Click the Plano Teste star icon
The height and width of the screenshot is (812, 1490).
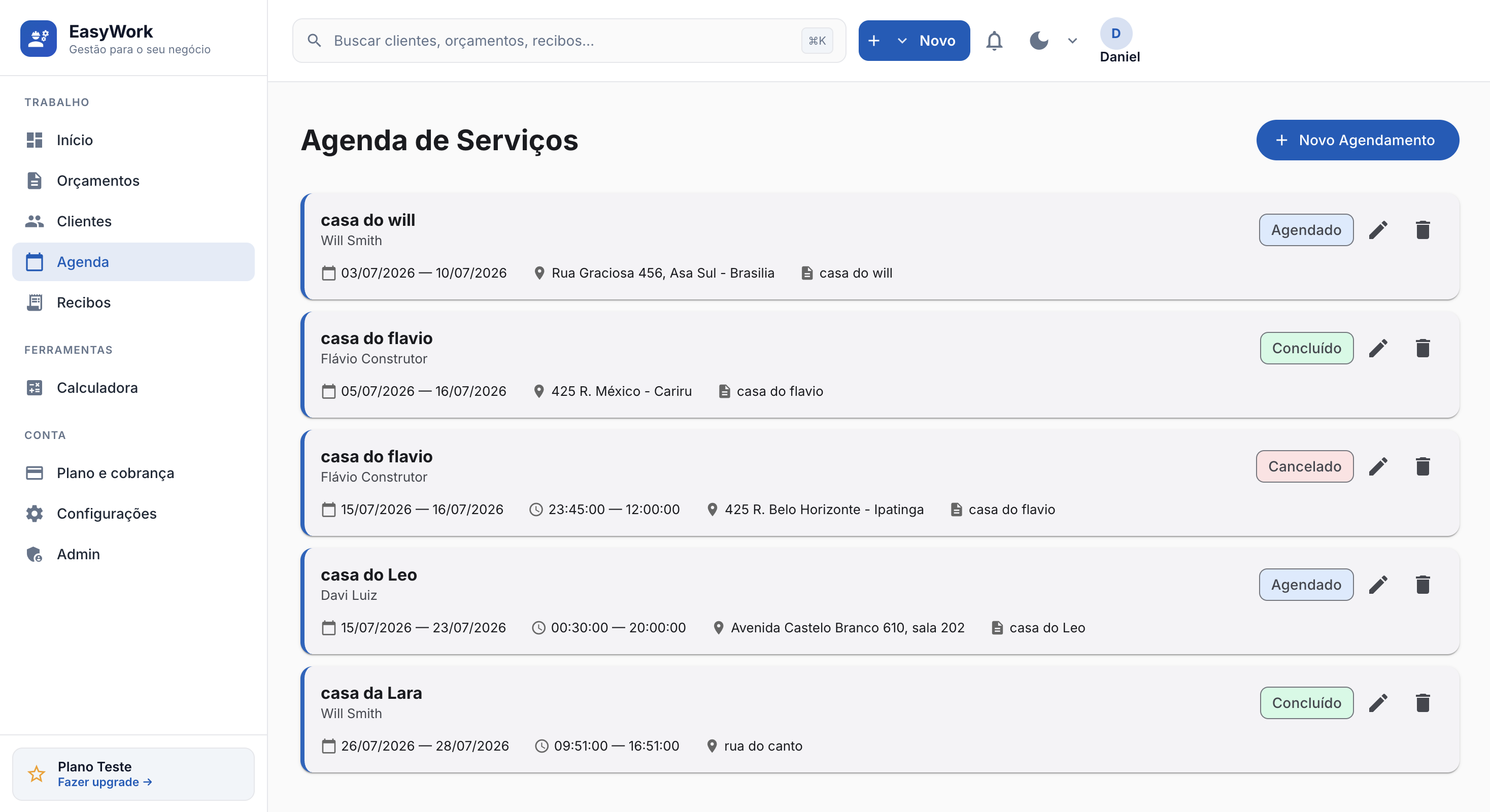(x=37, y=774)
